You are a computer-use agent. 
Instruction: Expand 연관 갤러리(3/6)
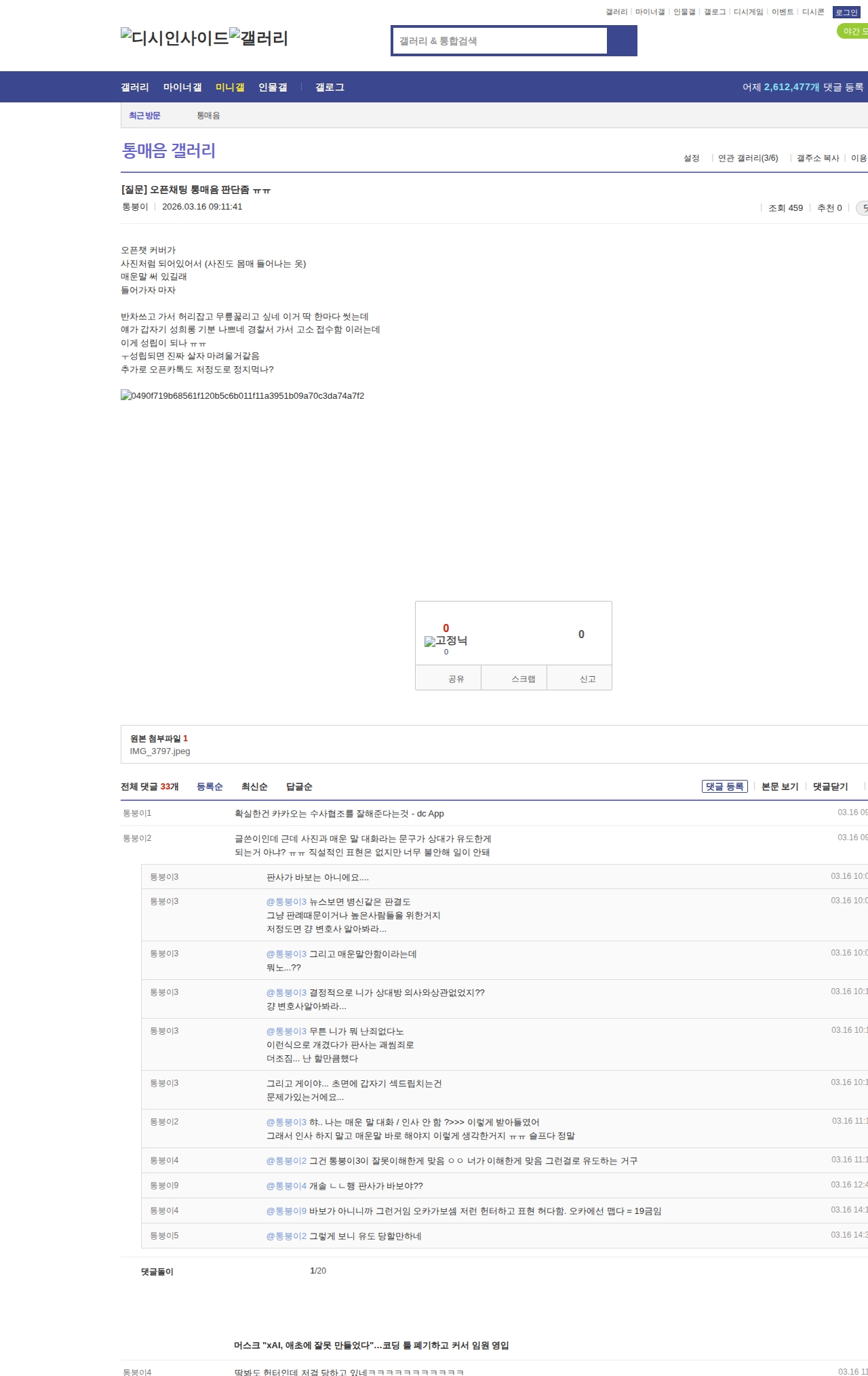[748, 159]
